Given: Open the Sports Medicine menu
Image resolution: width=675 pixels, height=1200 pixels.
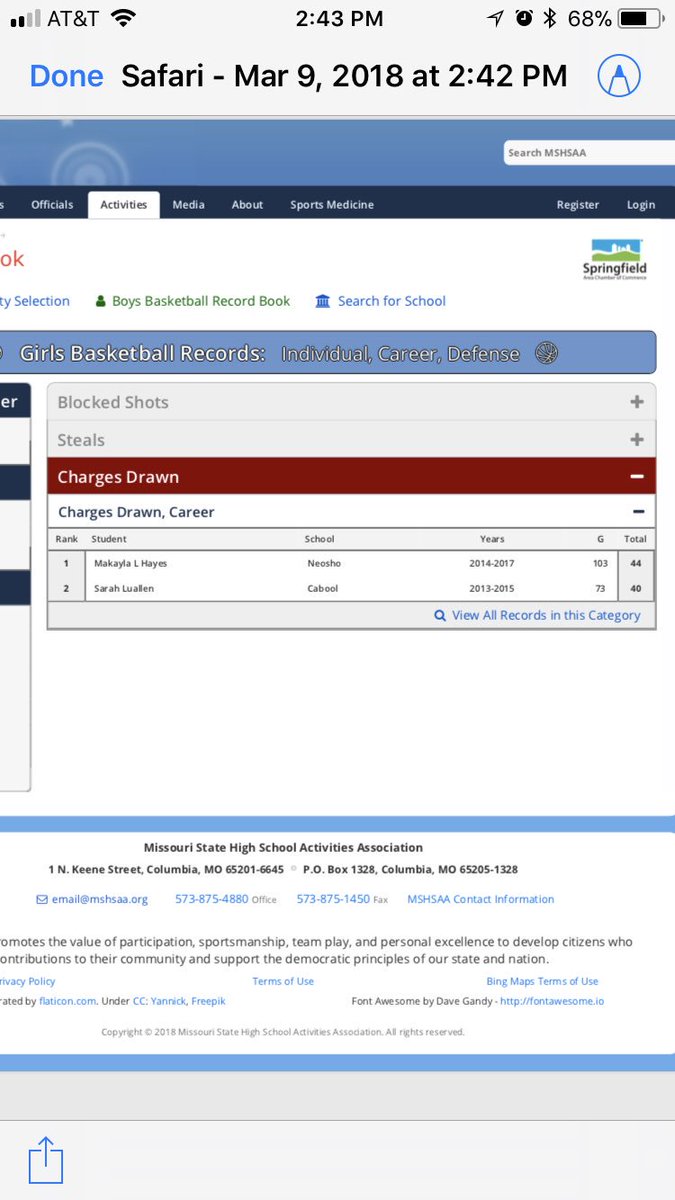Looking at the screenshot, I should tap(332, 204).
